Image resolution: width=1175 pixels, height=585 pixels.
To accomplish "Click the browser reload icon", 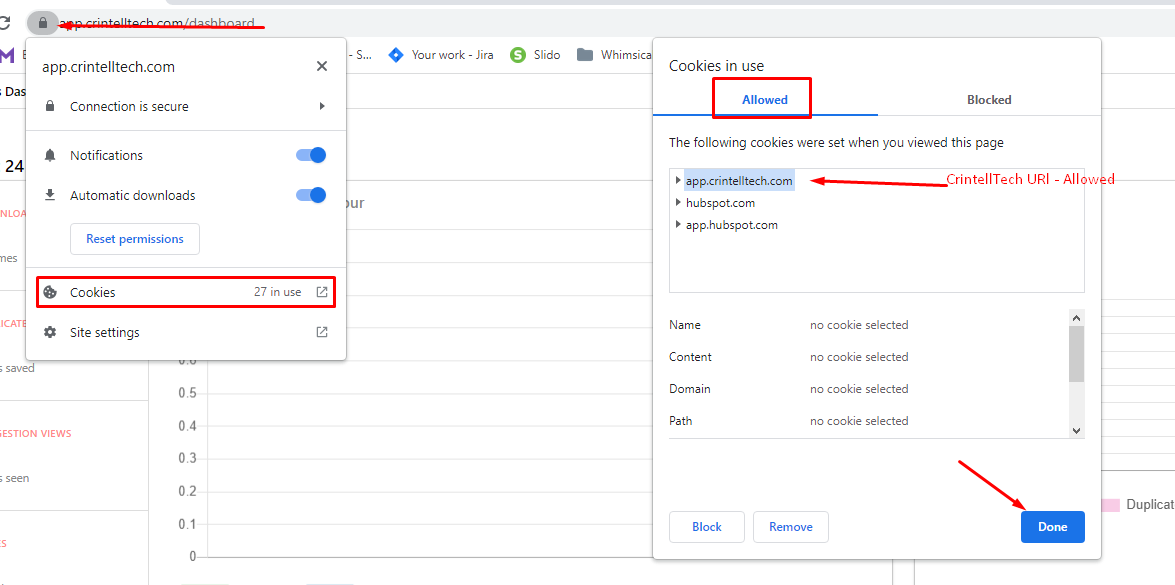I will pos(4,23).
